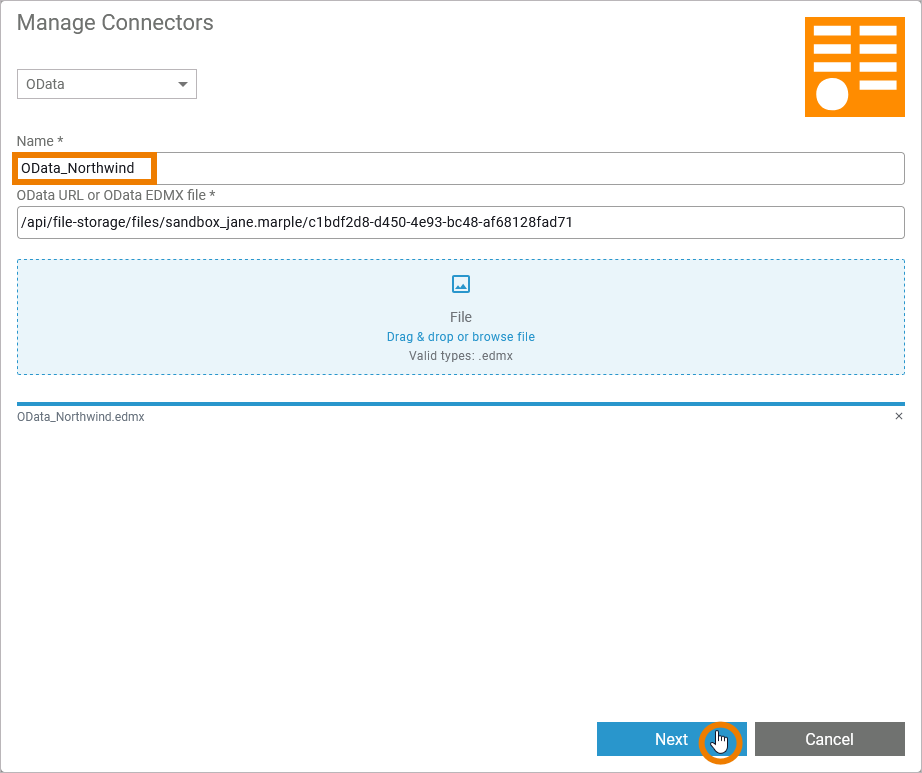Select the OData_Northwind.edmx file name
The width and height of the screenshot is (922, 773).
point(81,417)
